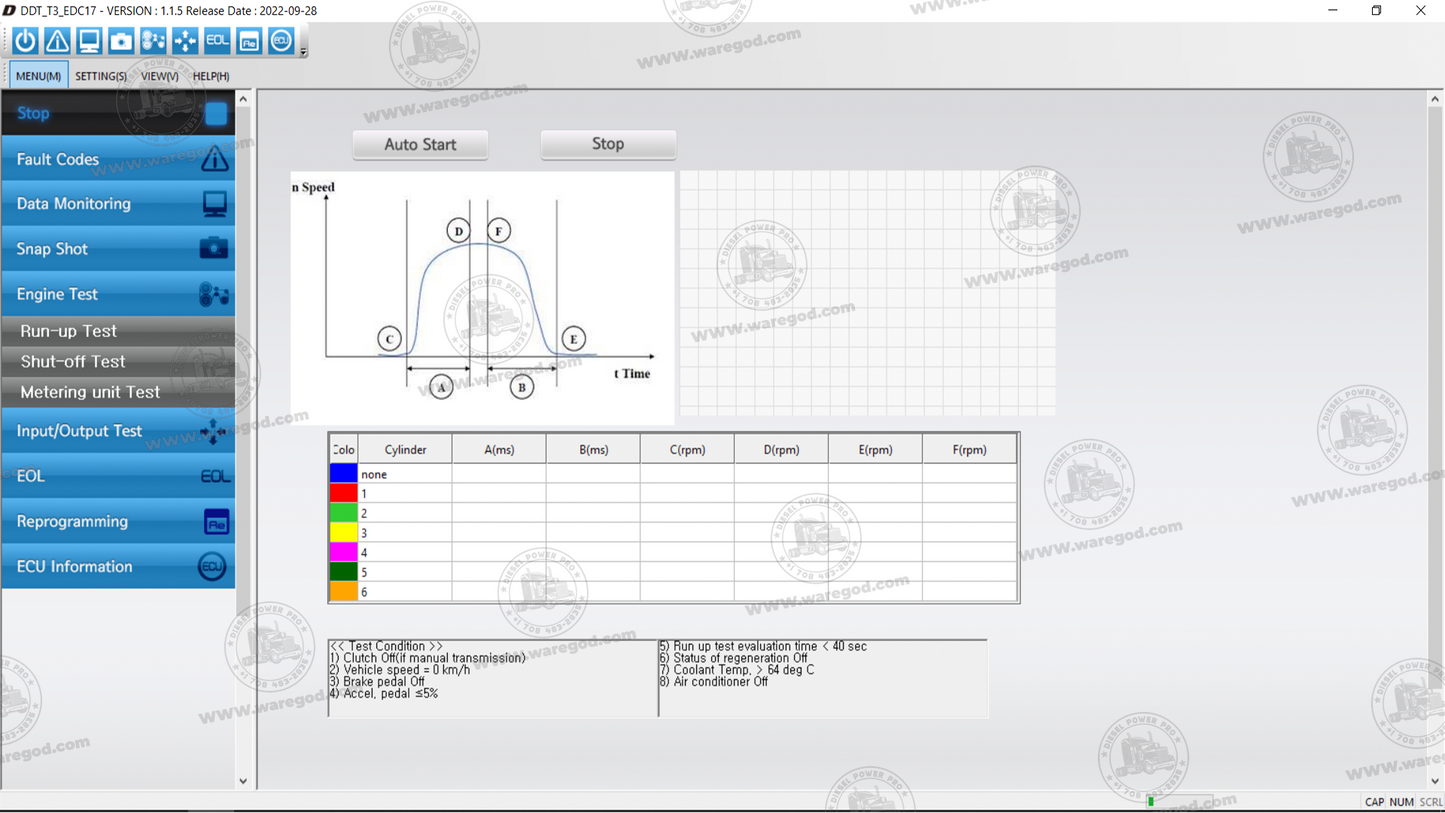Click the Data Monitoring monitor icon in toolbar
The width and height of the screenshot is (1445, 813).
pos(88,40)
